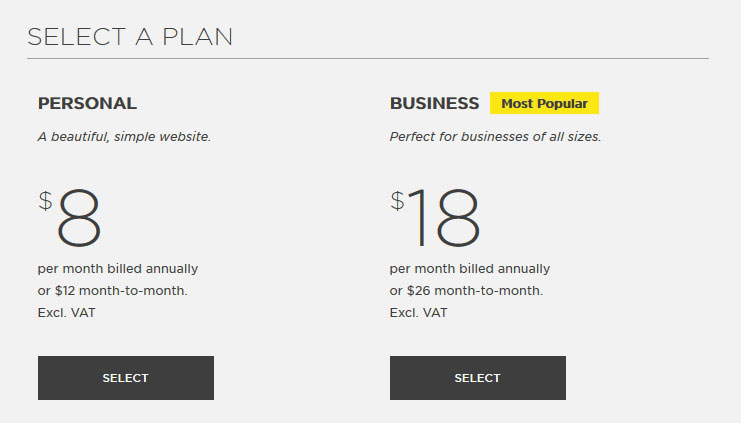Click "Perfect for businesses of all sizes." tagline
This screenshot has height=423, width=741.
[495, 137]
